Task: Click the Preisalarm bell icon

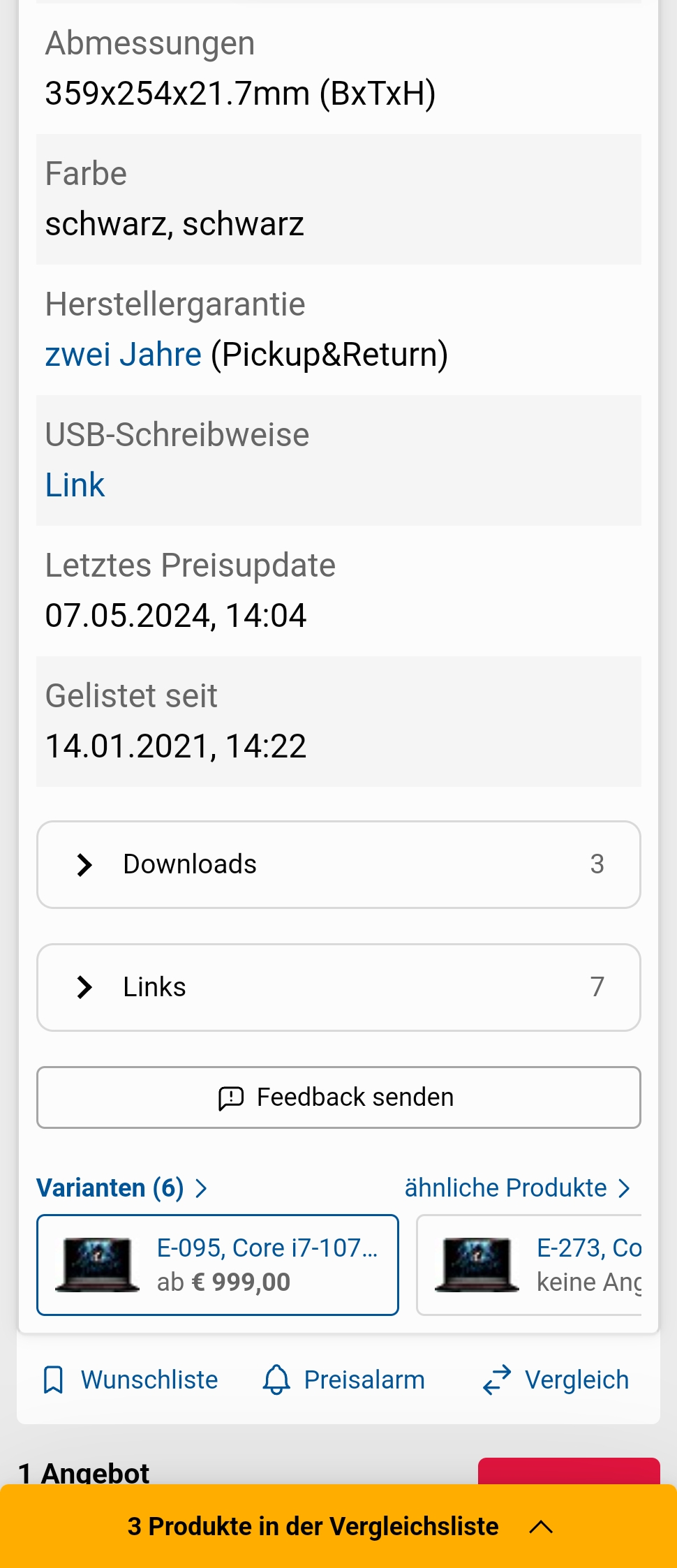Action: 276,1380
